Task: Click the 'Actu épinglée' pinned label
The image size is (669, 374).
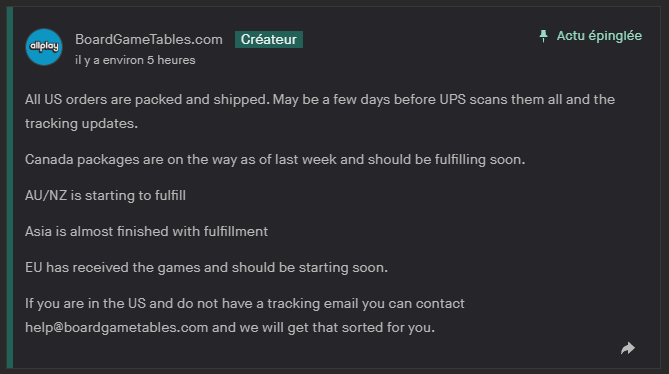Action: [599, 36]
